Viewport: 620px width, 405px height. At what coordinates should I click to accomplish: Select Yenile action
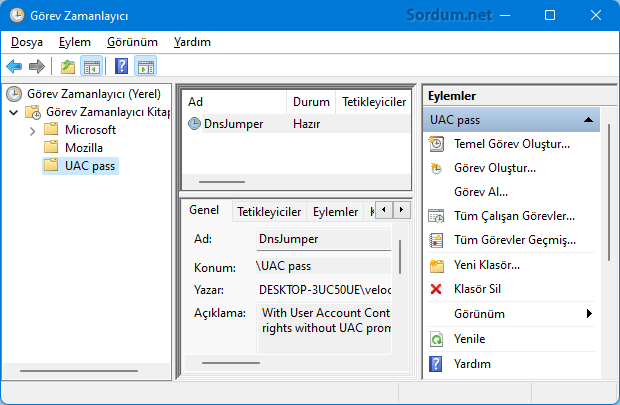pyautogui.click(x=469, y=339)
